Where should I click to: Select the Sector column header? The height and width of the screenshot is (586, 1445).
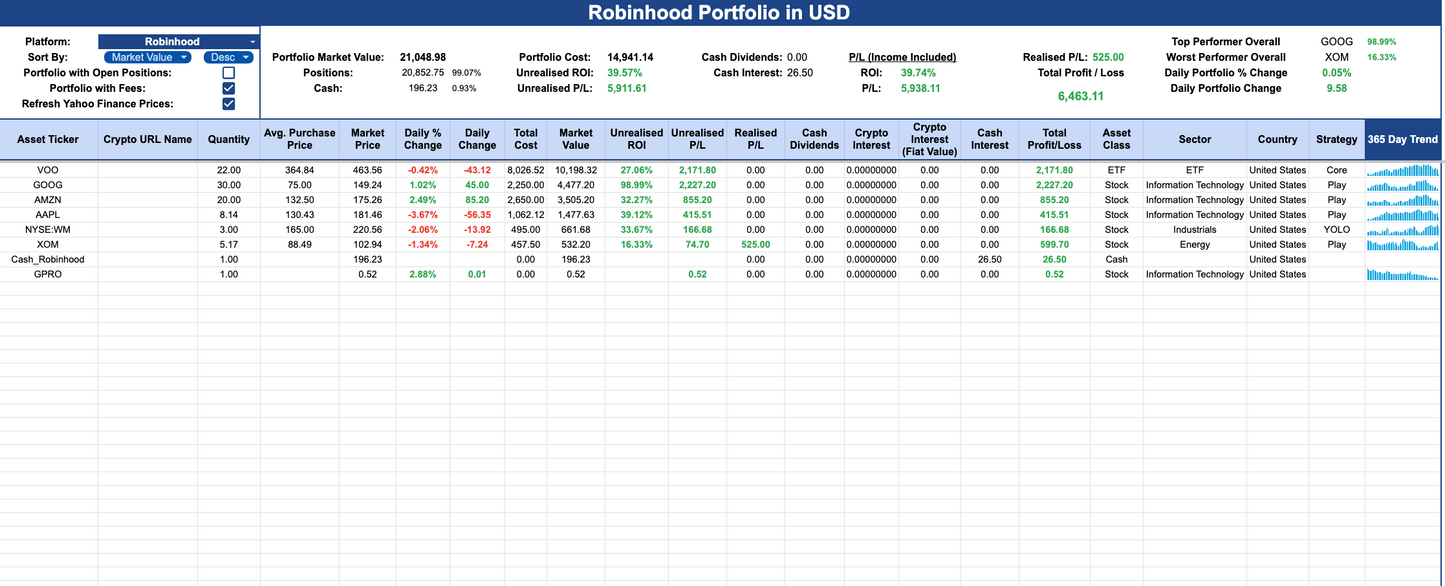(1194, 139)
